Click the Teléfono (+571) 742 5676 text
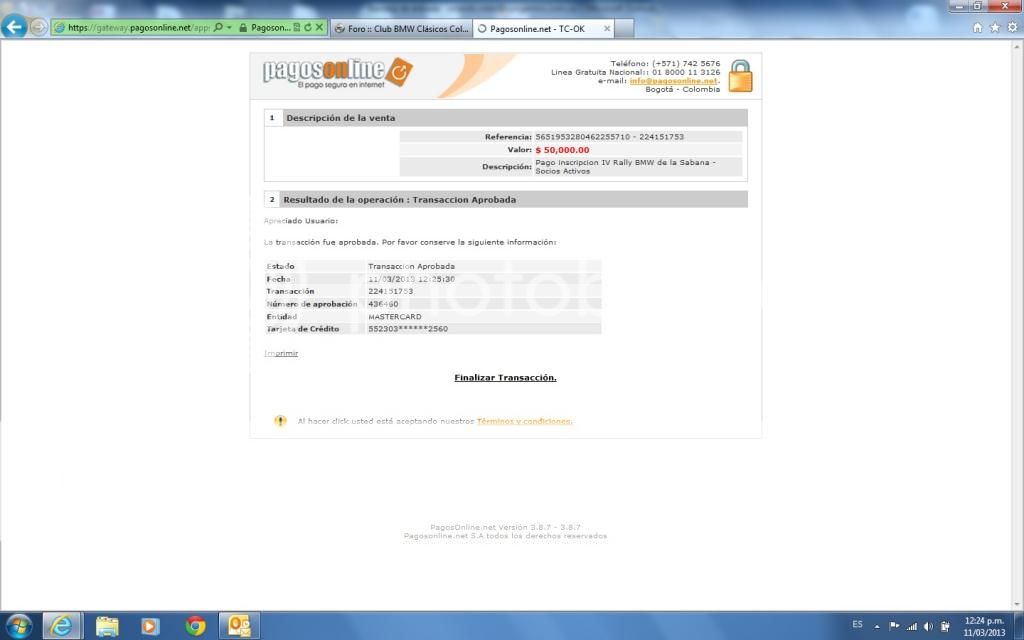This screenshot has width=1024, height=640. pyautogui.click(x=665, y=64)
